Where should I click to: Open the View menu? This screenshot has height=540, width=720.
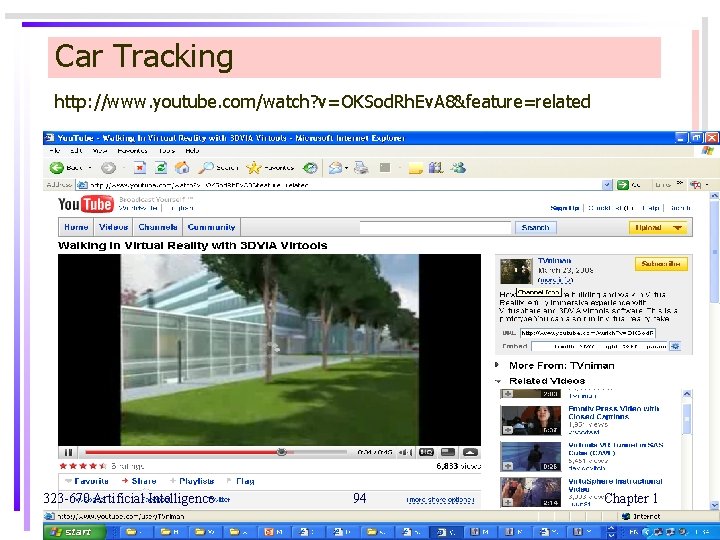[99, 151]
